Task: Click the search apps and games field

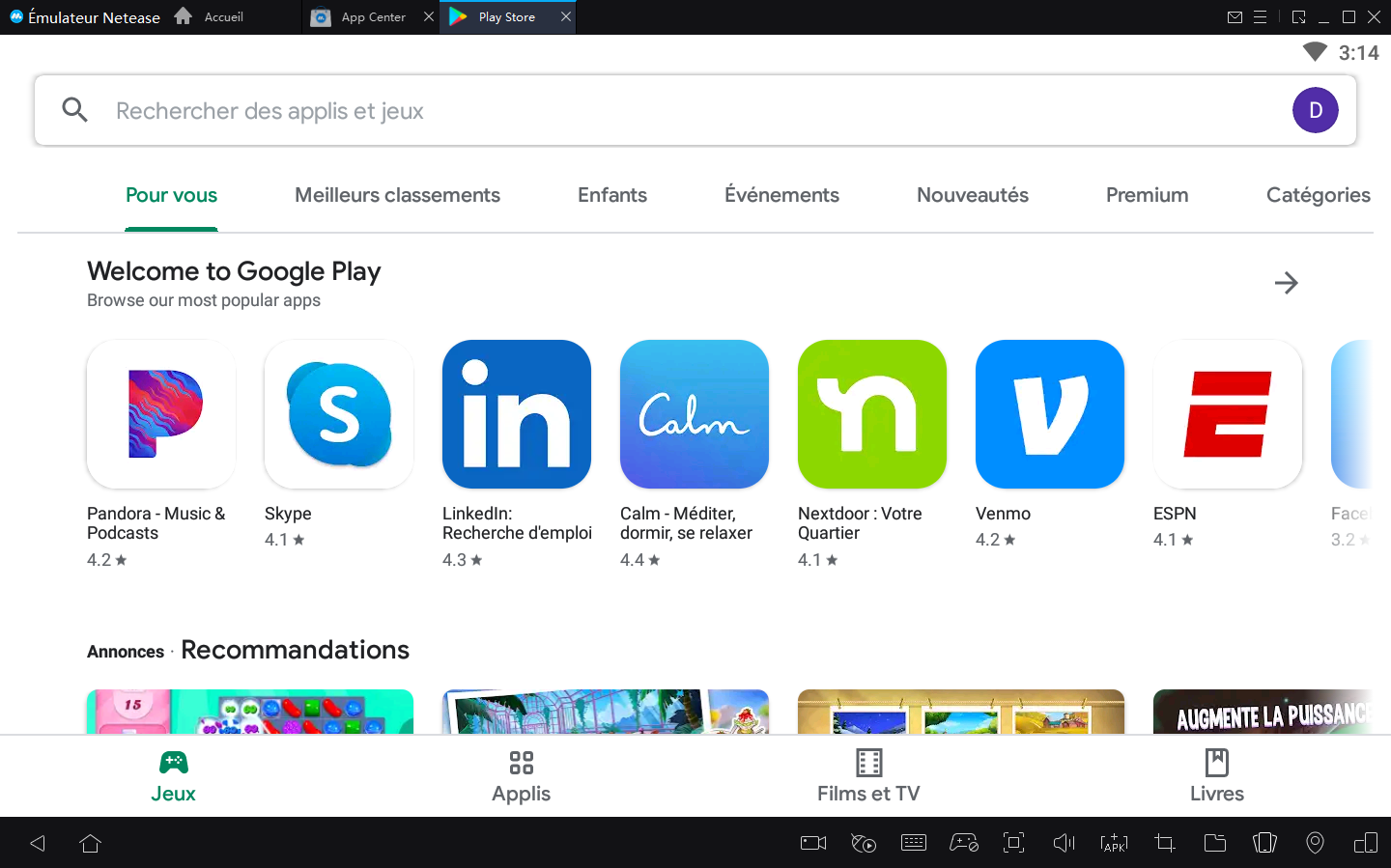Action: click(x=676, y=111)
